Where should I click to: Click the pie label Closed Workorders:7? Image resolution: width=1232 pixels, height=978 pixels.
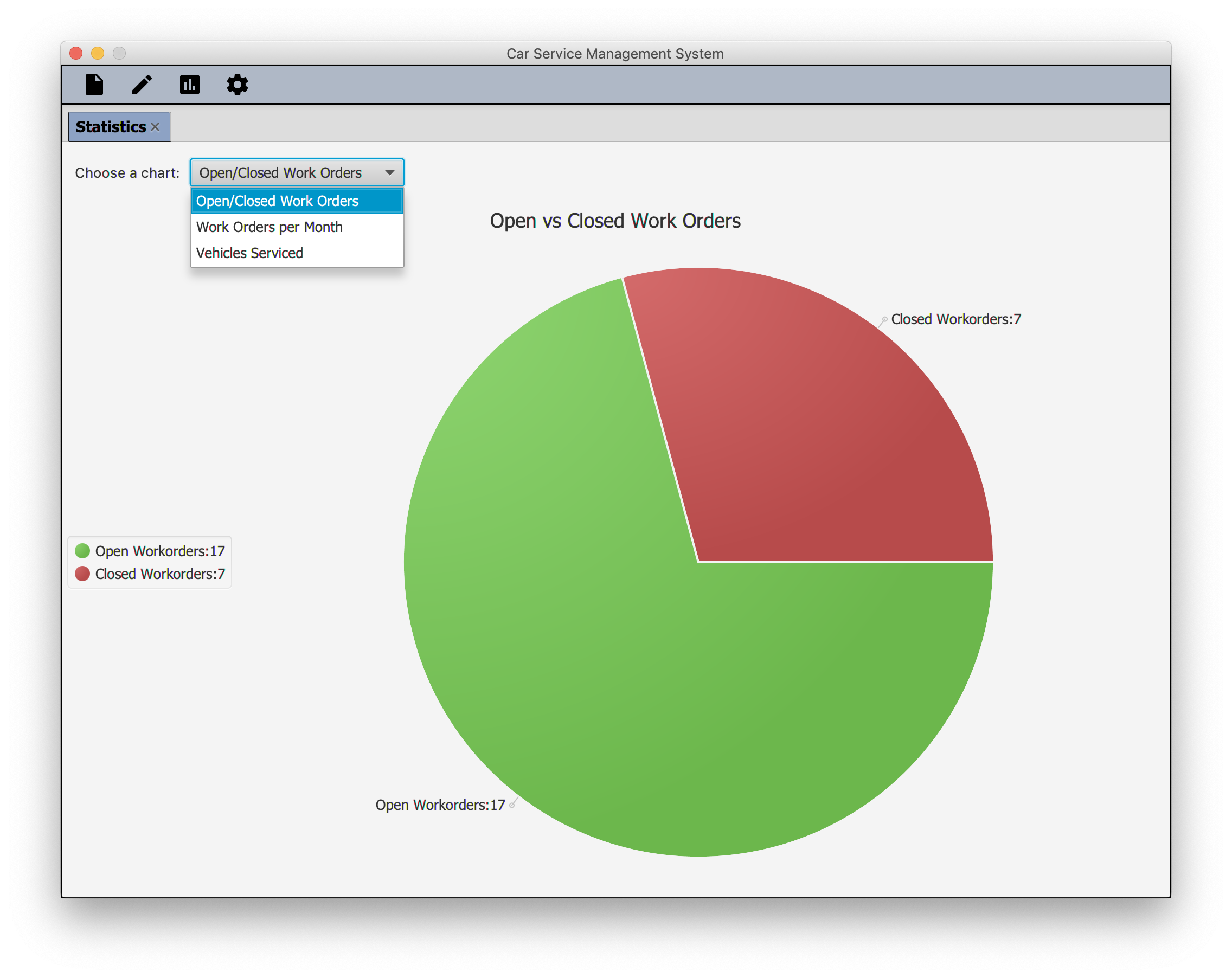point(956,319)
